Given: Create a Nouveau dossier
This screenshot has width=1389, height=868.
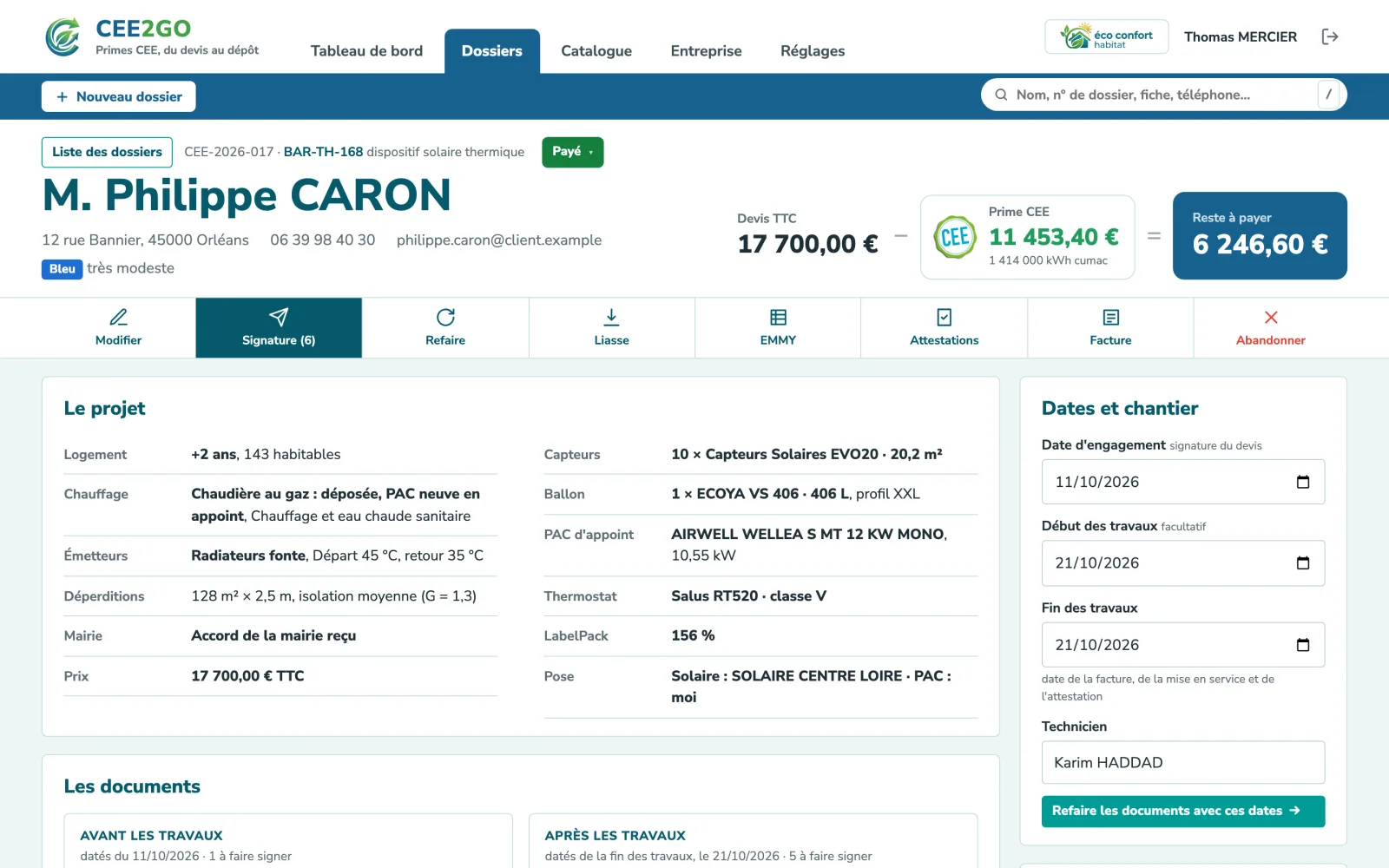Looking at the screenshot, I should 119,96.
